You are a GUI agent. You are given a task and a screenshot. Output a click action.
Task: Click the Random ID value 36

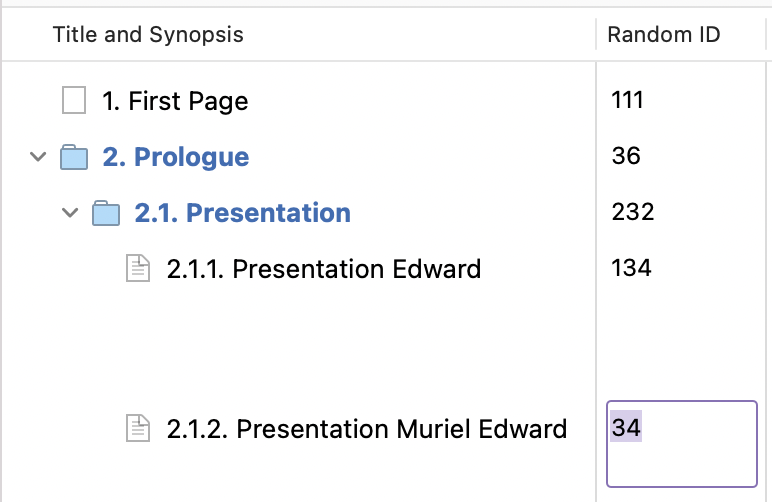625,156
